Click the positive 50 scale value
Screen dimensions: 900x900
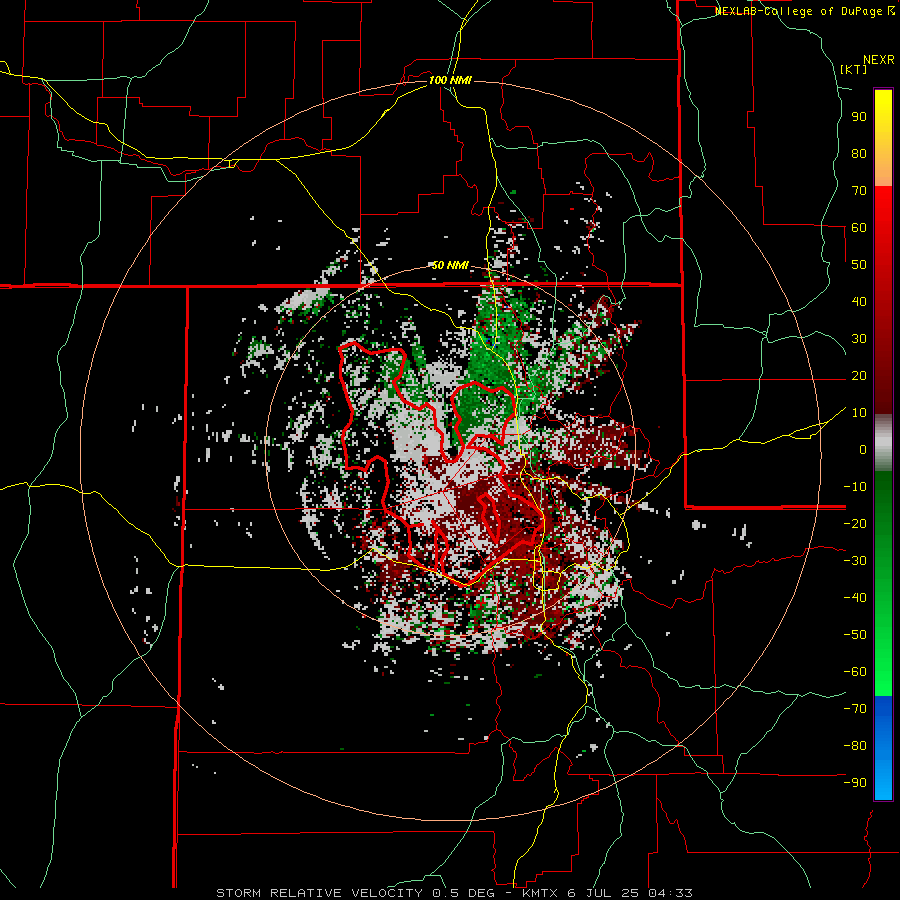coord(859,265)
